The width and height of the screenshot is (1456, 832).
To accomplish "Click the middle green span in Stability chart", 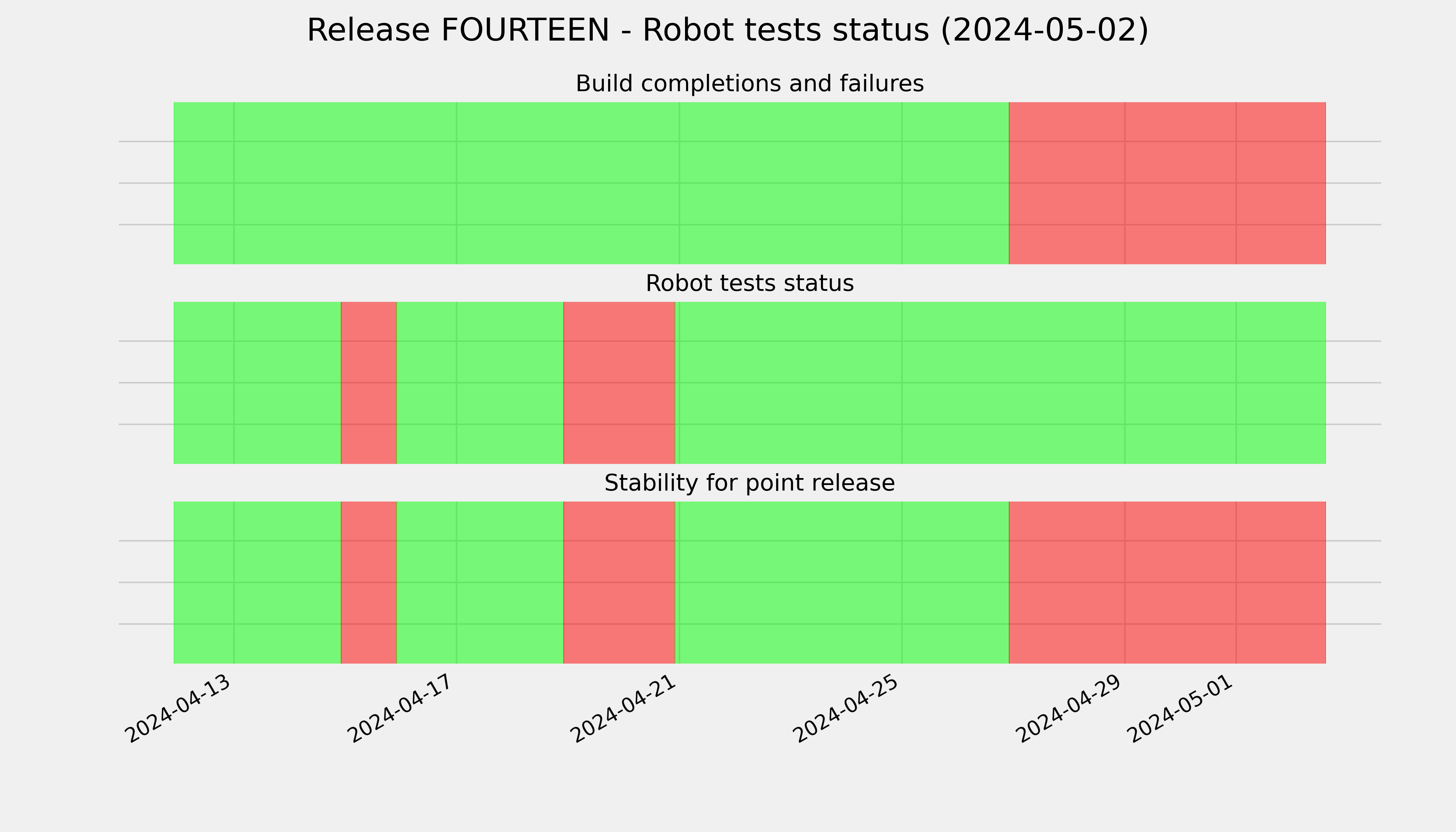I will tap(842, 582).
